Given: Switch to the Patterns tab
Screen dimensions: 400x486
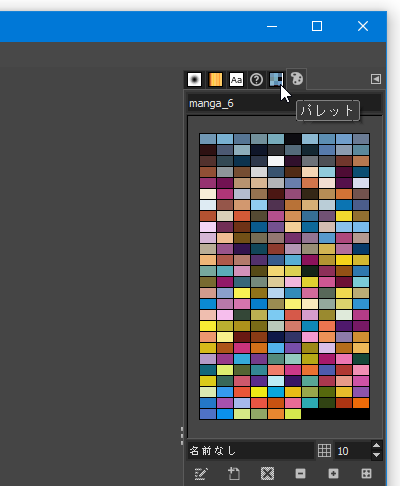Looking at the screenshot, I should coord(276,80).
